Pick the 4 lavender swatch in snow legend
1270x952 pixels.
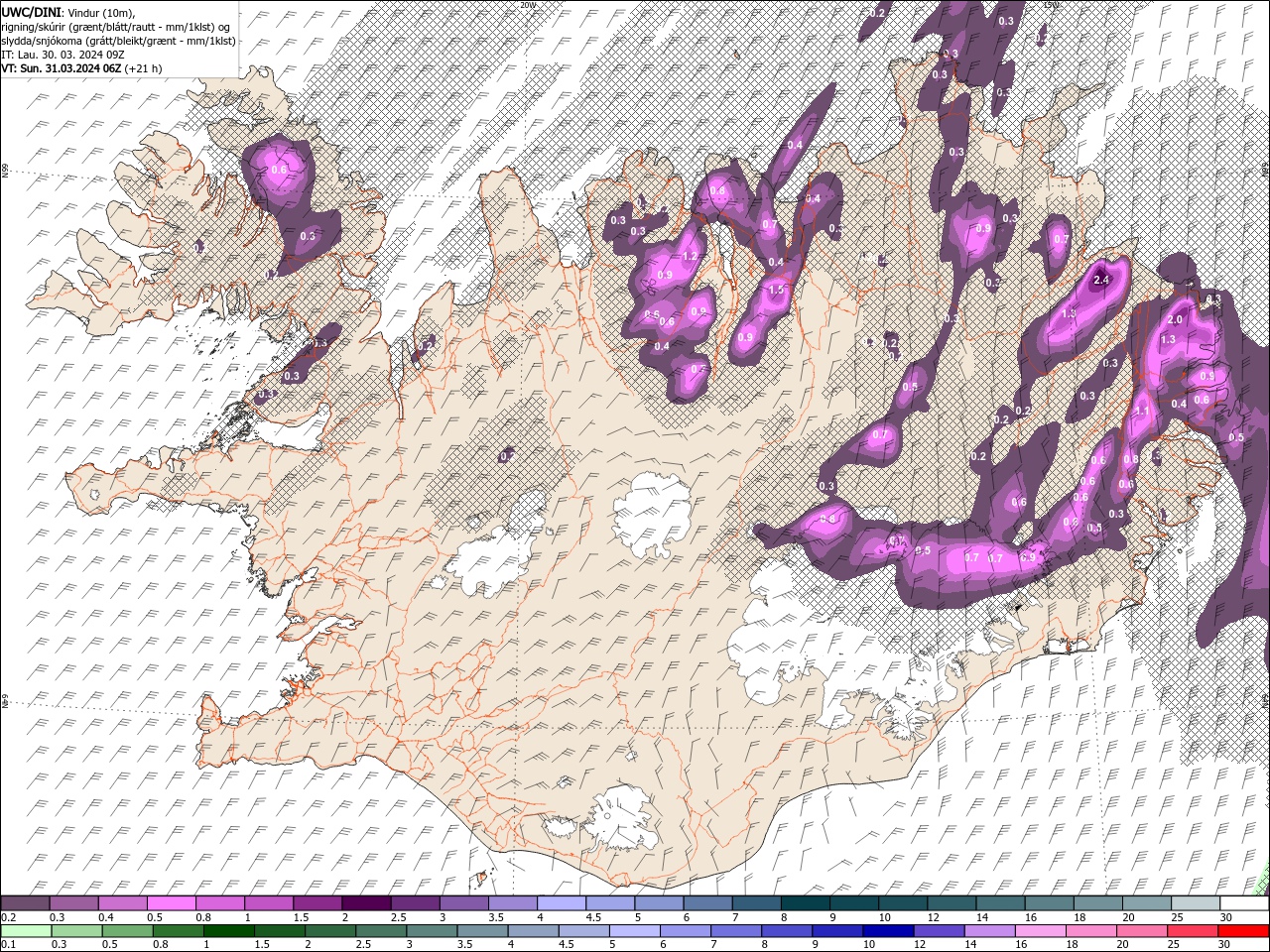[561, 903]
